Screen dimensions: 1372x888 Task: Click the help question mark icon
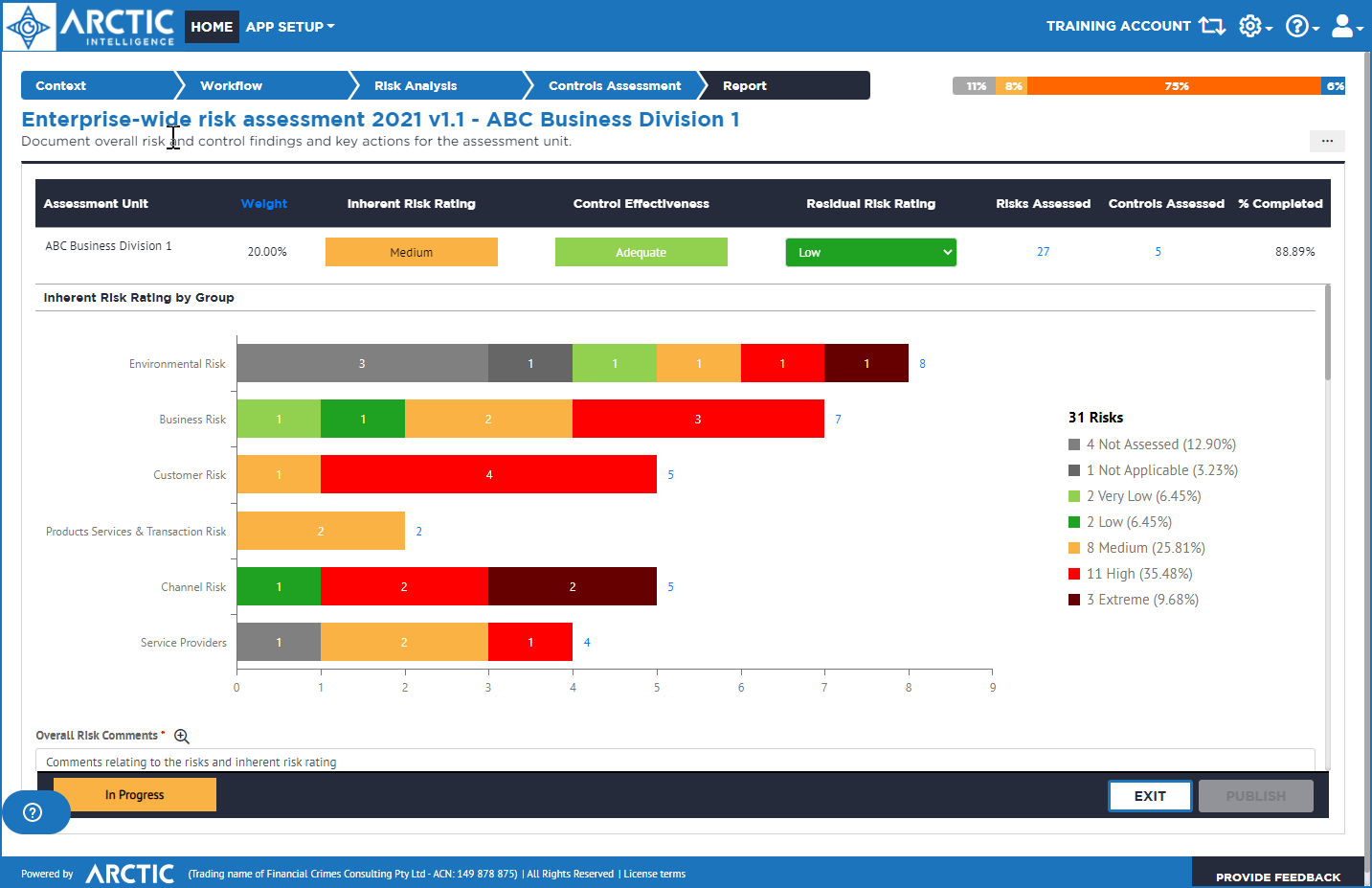[x=1299, y=26]
